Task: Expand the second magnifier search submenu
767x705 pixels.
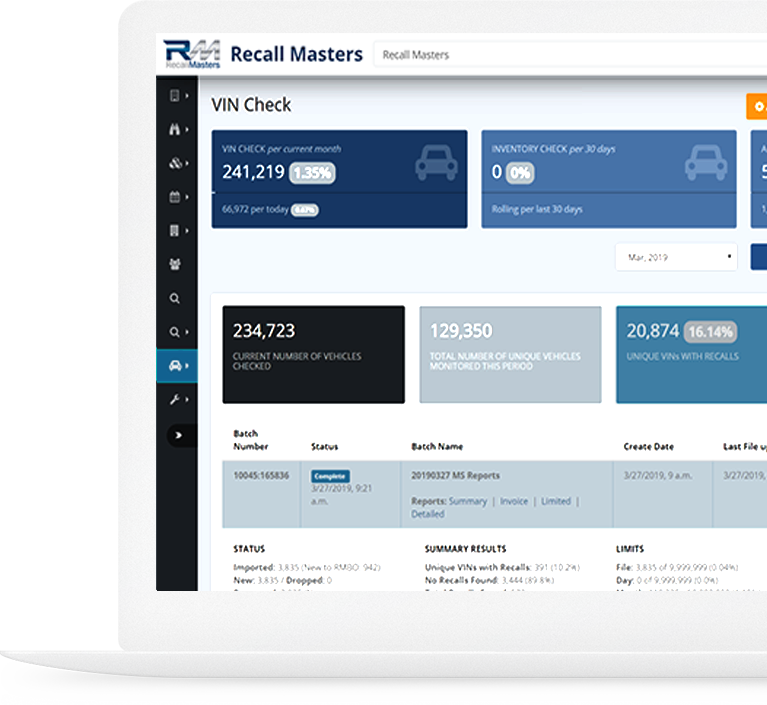Action: (x=177, y=332)
